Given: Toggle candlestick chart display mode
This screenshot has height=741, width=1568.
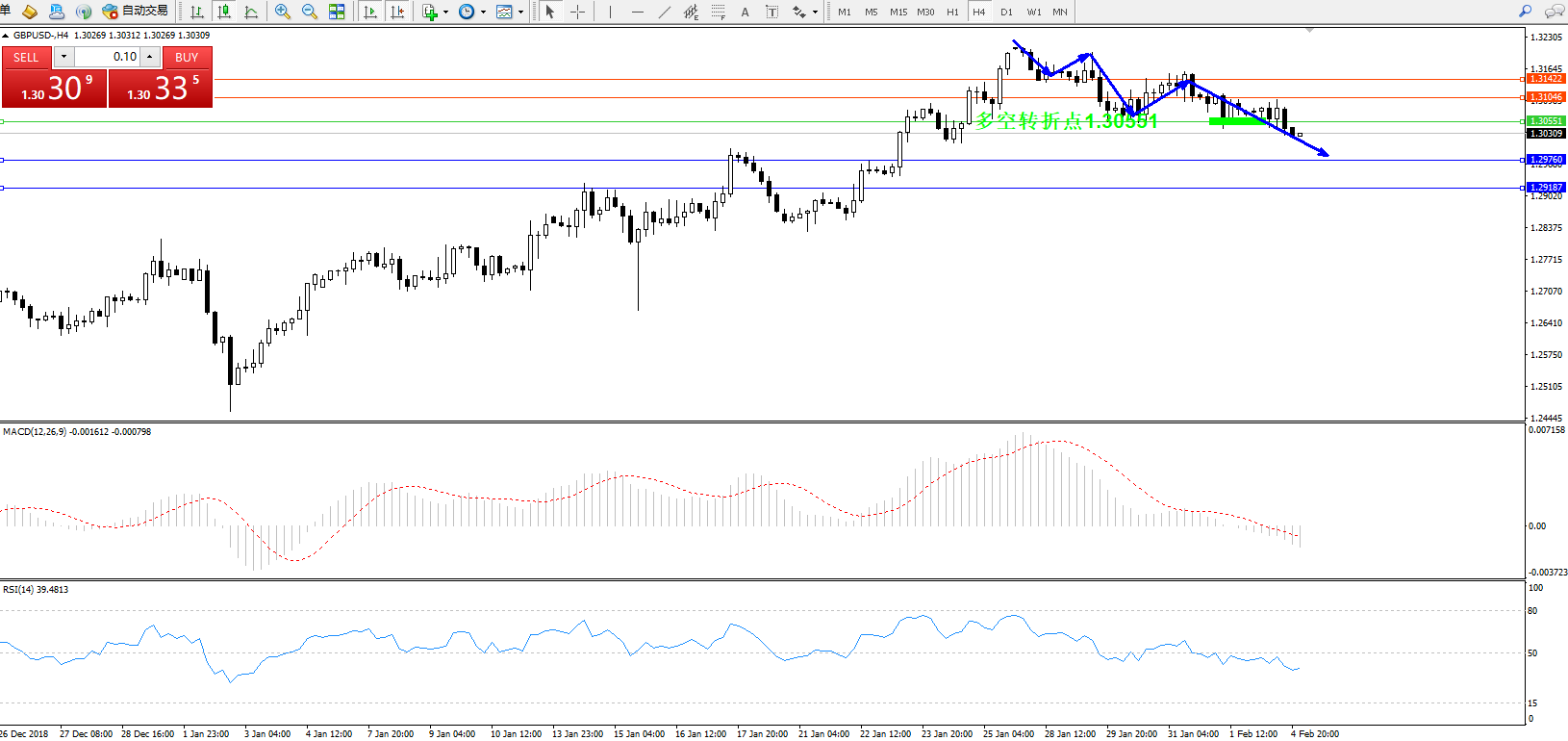Looking at the screenshot, I should coord(224,12).
